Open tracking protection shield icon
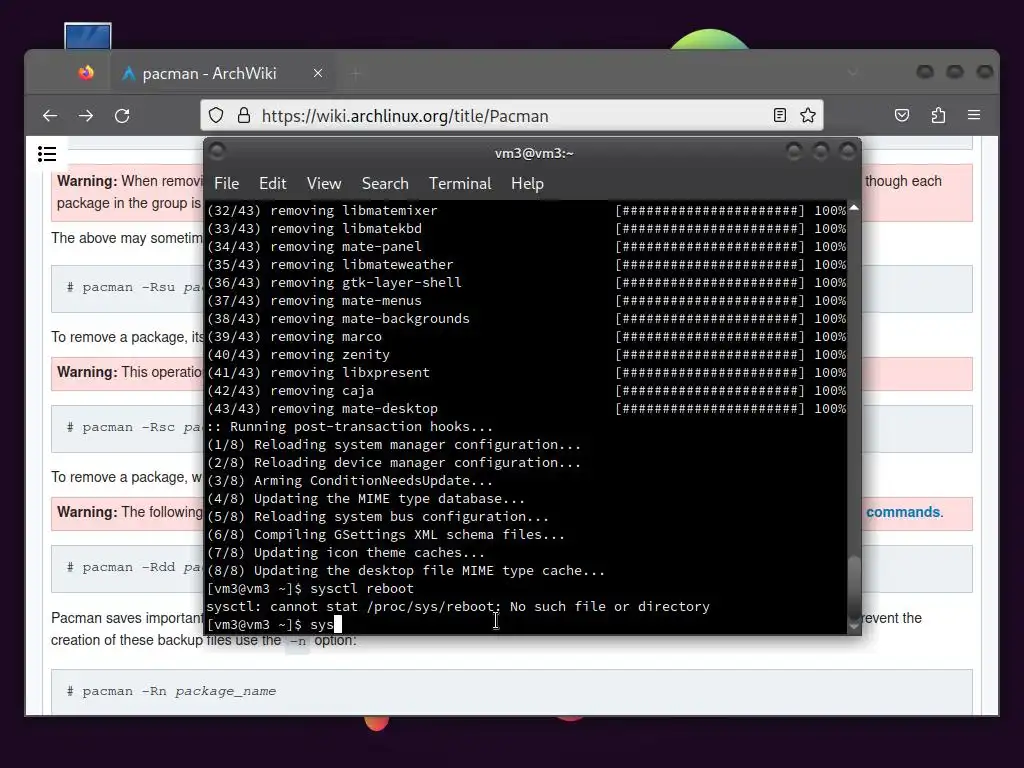 pos(216,116)
